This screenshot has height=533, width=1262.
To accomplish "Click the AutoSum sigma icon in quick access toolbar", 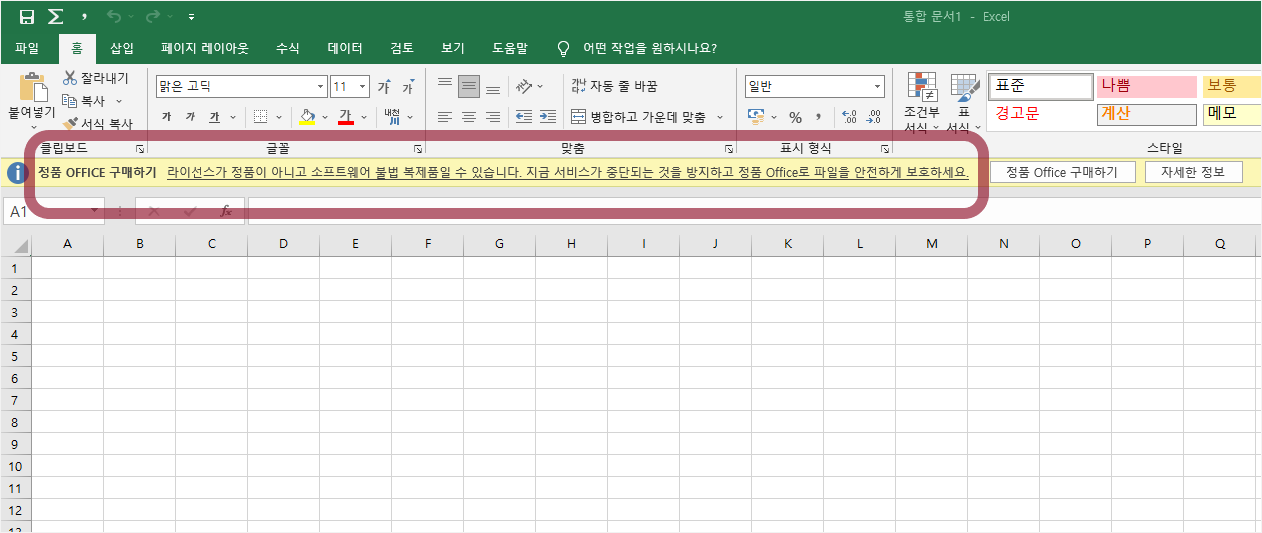I will tap(55, 17).
